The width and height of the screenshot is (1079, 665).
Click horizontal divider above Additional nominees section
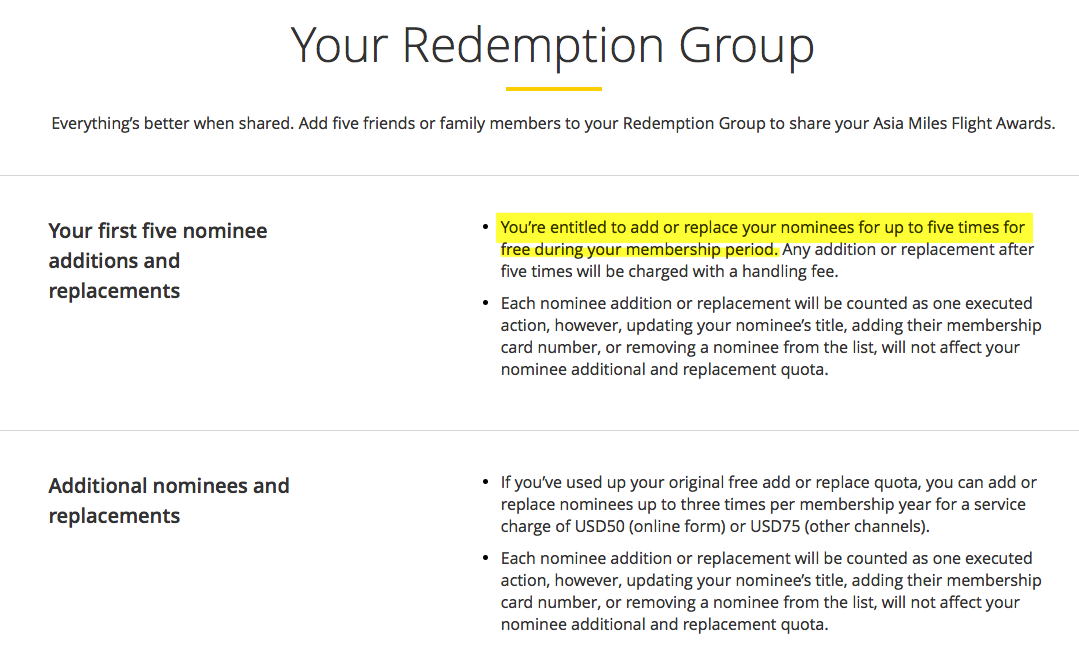coord(540,430)
